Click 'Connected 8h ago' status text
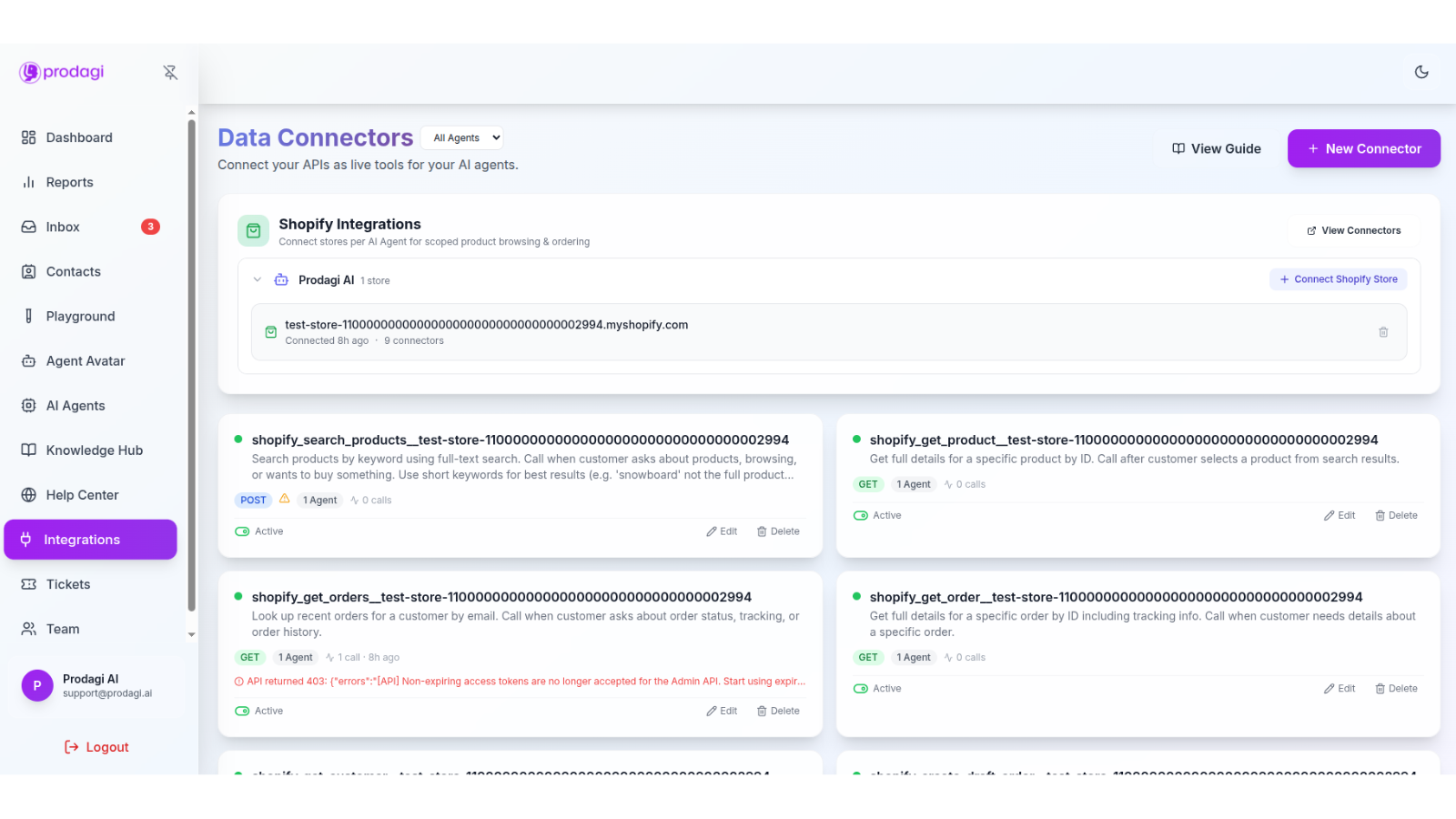This screenshot has width=1456, height=819. [327, 340]
